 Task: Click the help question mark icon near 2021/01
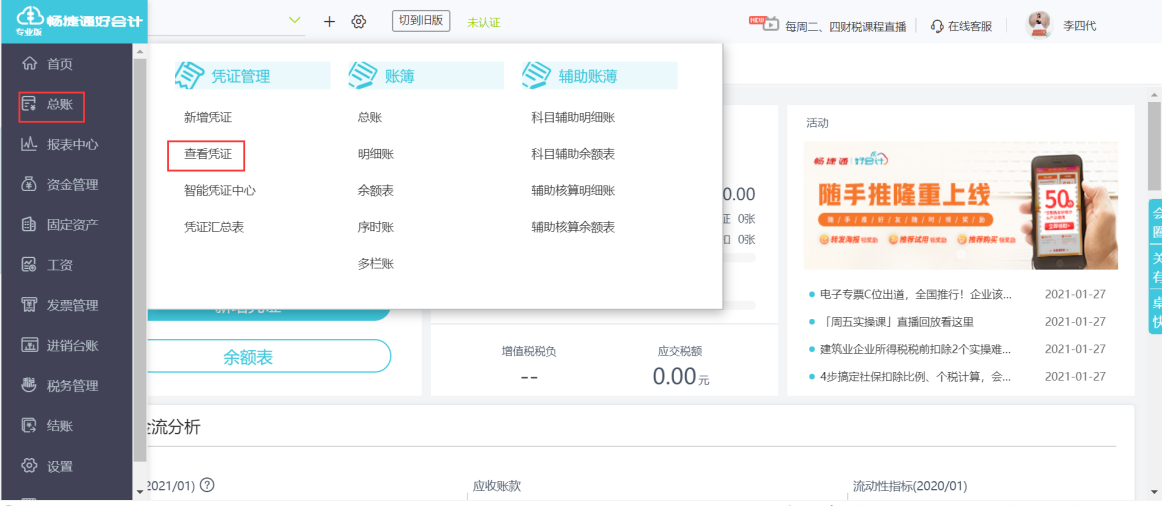(x=207, y=485)
